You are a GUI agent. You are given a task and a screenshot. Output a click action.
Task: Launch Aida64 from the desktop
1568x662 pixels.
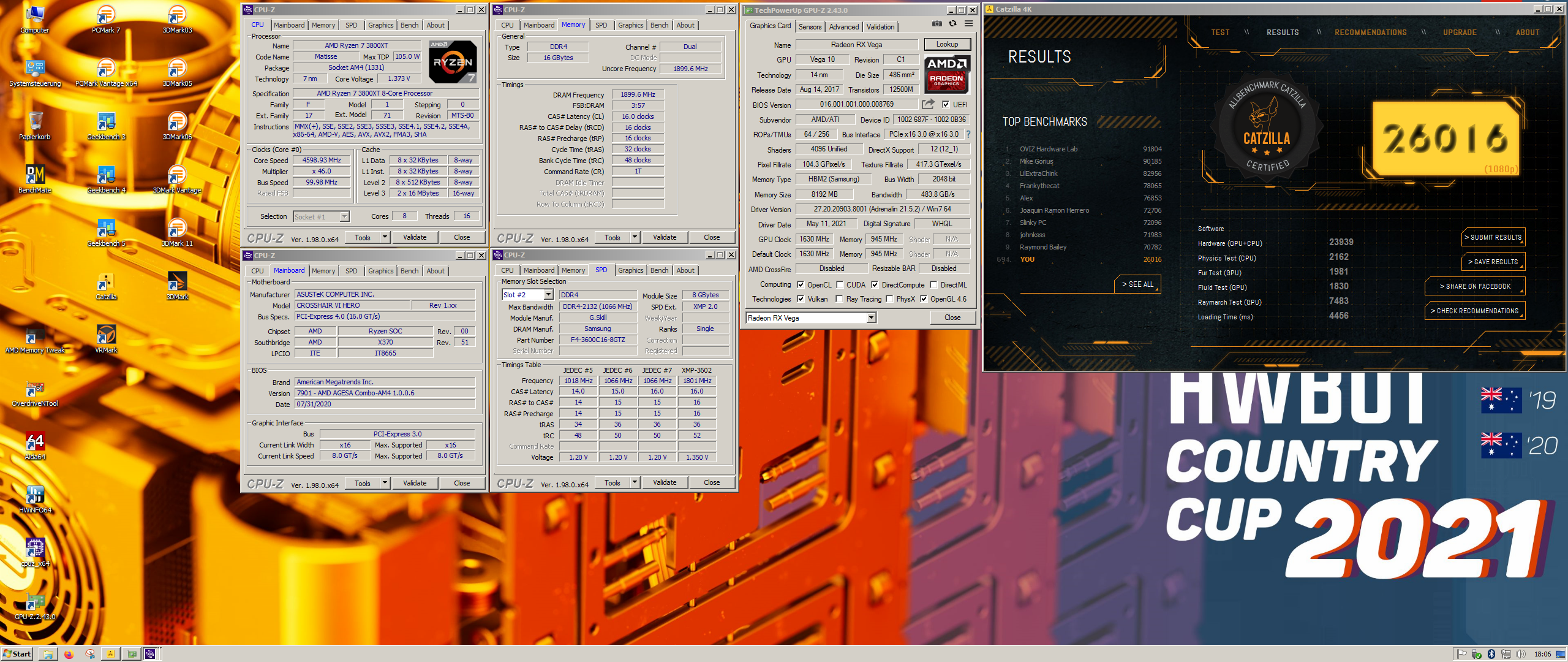(35, 445)
